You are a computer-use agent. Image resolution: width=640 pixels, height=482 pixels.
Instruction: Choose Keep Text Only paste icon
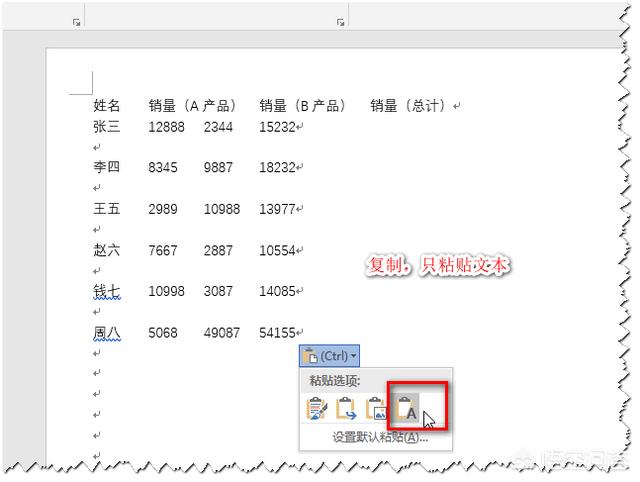click(405, 409)
